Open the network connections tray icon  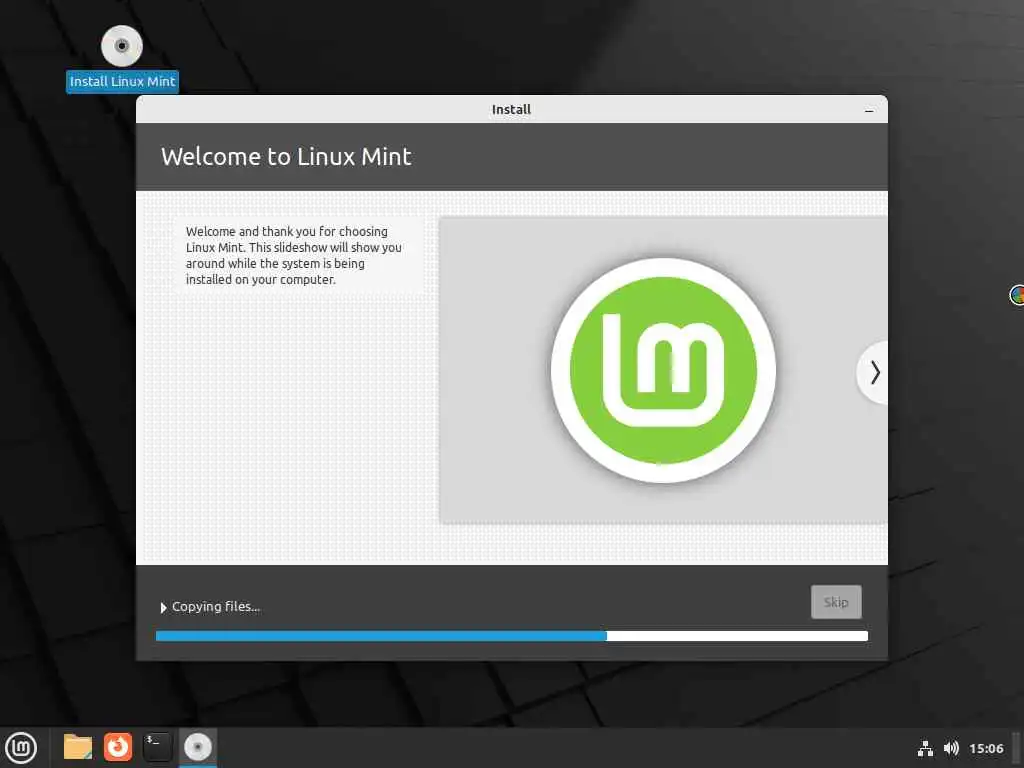pos(925,748)
